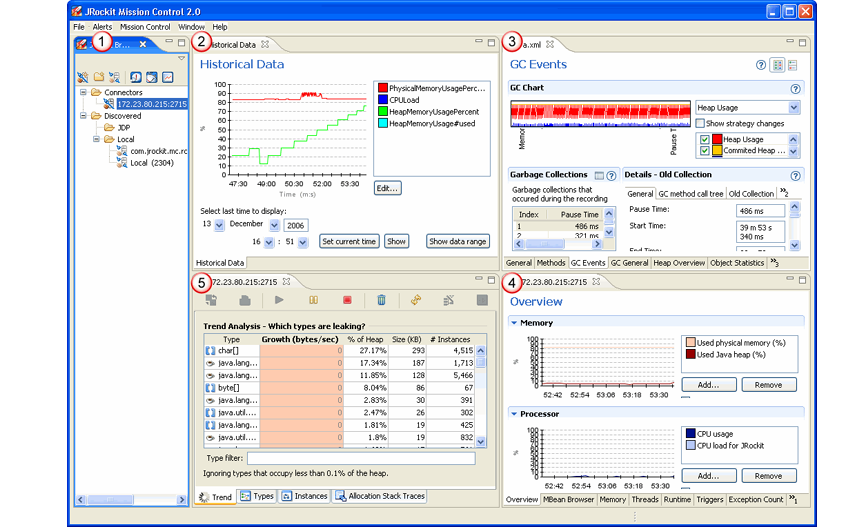Open the month dropdown next to December
This screenshot has height=527, width=867.
tap(274, 225)
